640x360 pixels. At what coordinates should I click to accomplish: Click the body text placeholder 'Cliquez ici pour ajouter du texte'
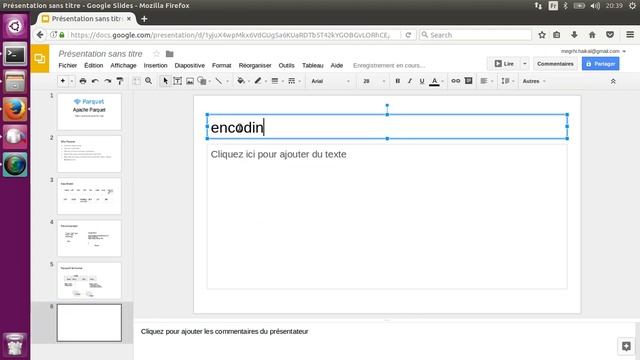point(278,154)
